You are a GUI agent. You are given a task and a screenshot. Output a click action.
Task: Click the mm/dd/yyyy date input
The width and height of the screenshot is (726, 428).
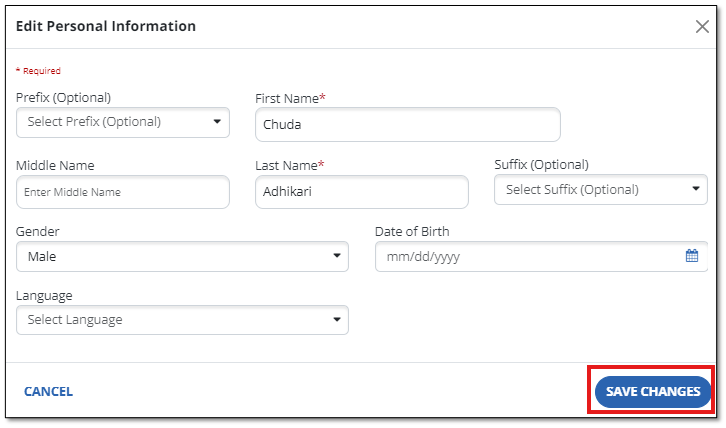528,256
